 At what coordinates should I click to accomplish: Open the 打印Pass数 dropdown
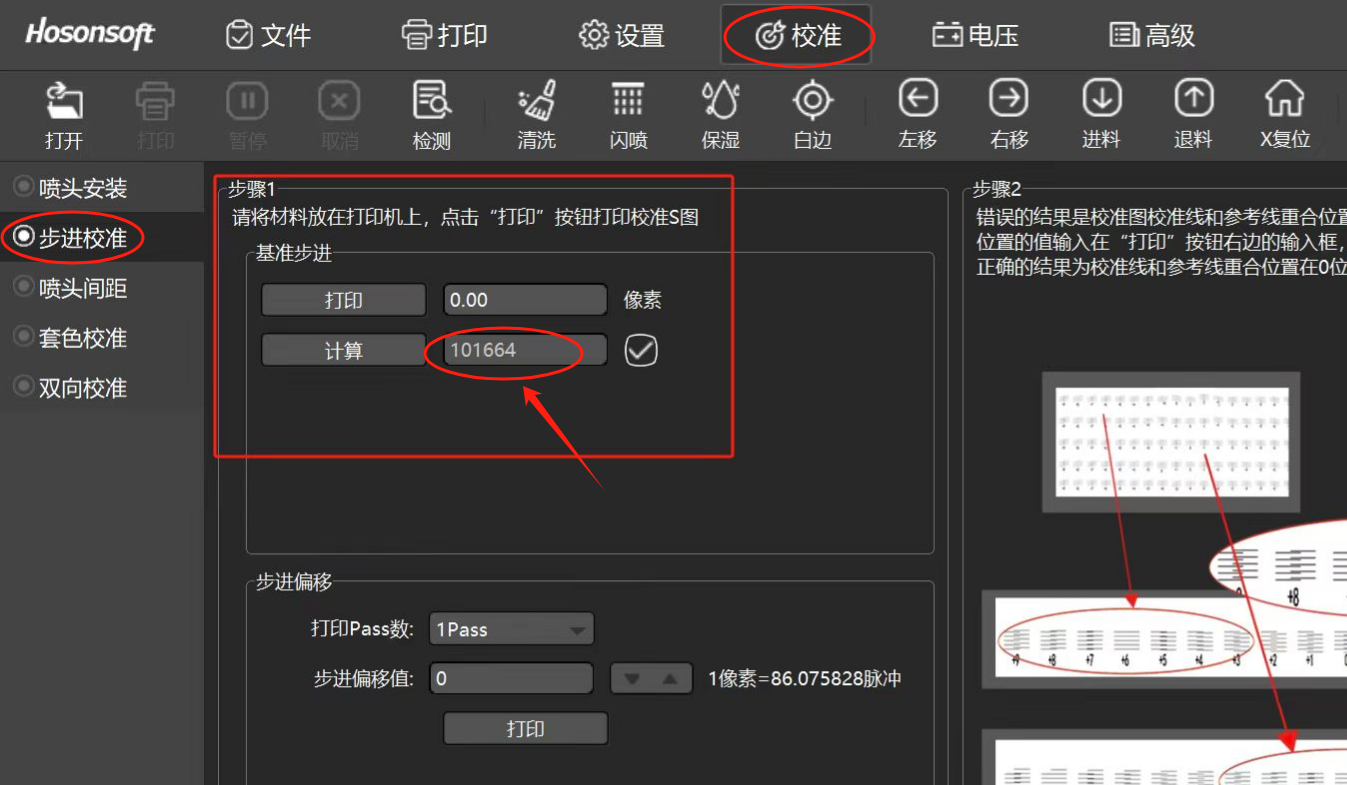click(511, 630)
